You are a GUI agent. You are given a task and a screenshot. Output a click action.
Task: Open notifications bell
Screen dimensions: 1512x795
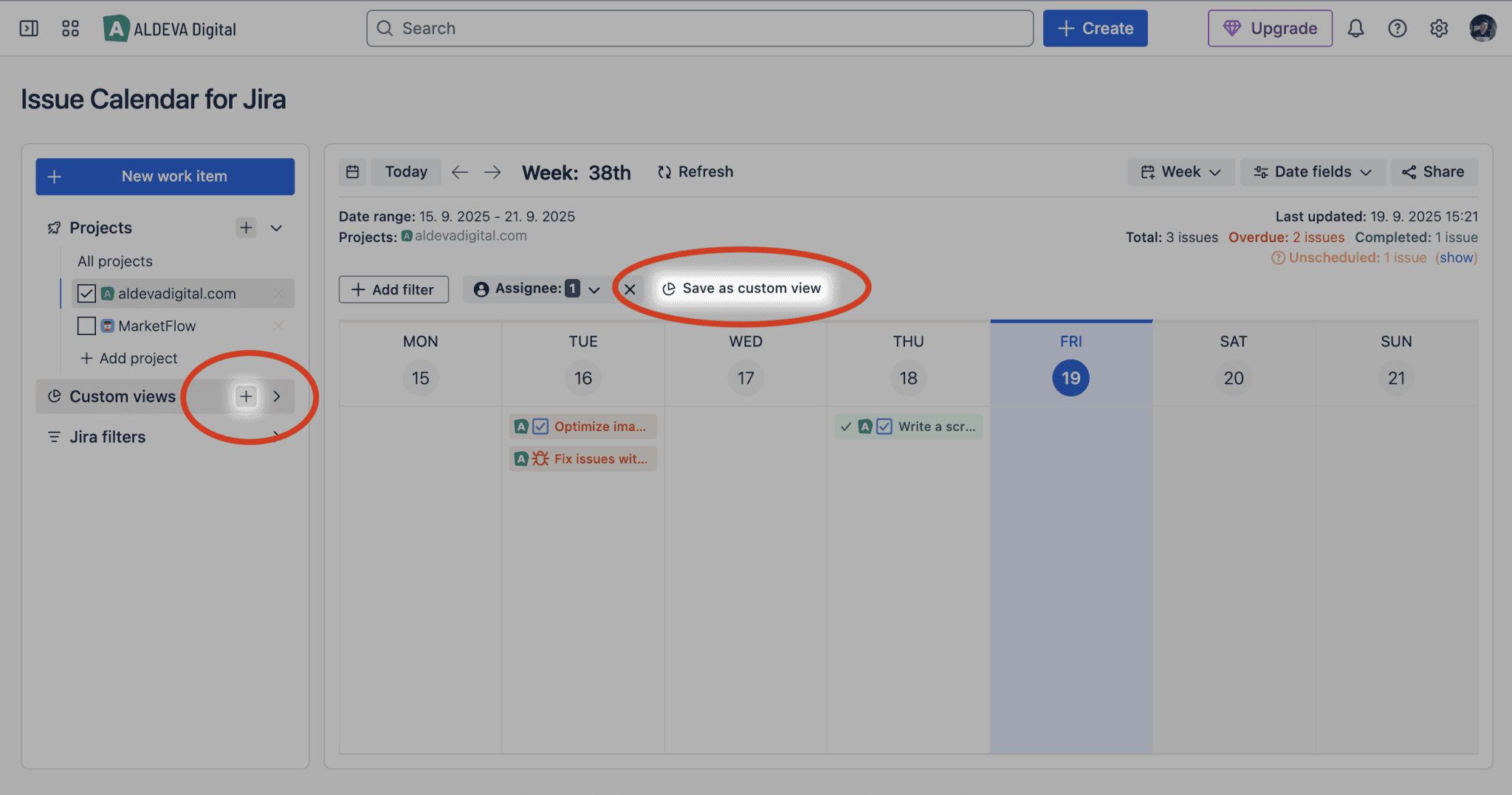click(x=1355, y=29)
